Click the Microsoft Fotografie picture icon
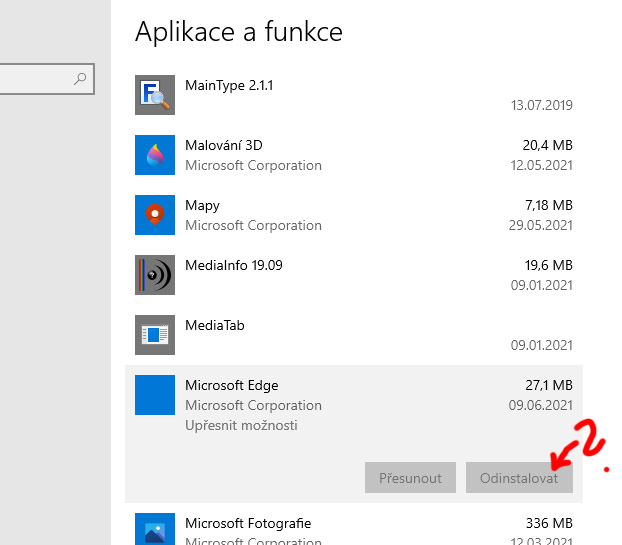Image resolution: width=622 pixels, height=545 pixels. (155, 528)
